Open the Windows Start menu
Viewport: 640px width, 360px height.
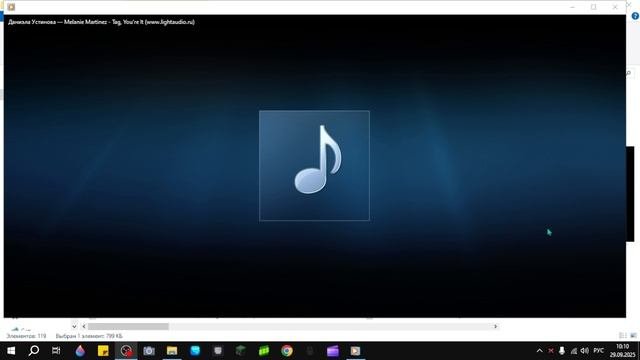11,351
